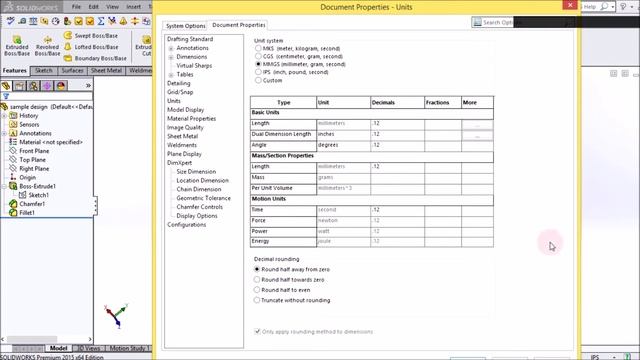
Task: Open the ConfigurationManager tab icon
Action: coord(33,86)
